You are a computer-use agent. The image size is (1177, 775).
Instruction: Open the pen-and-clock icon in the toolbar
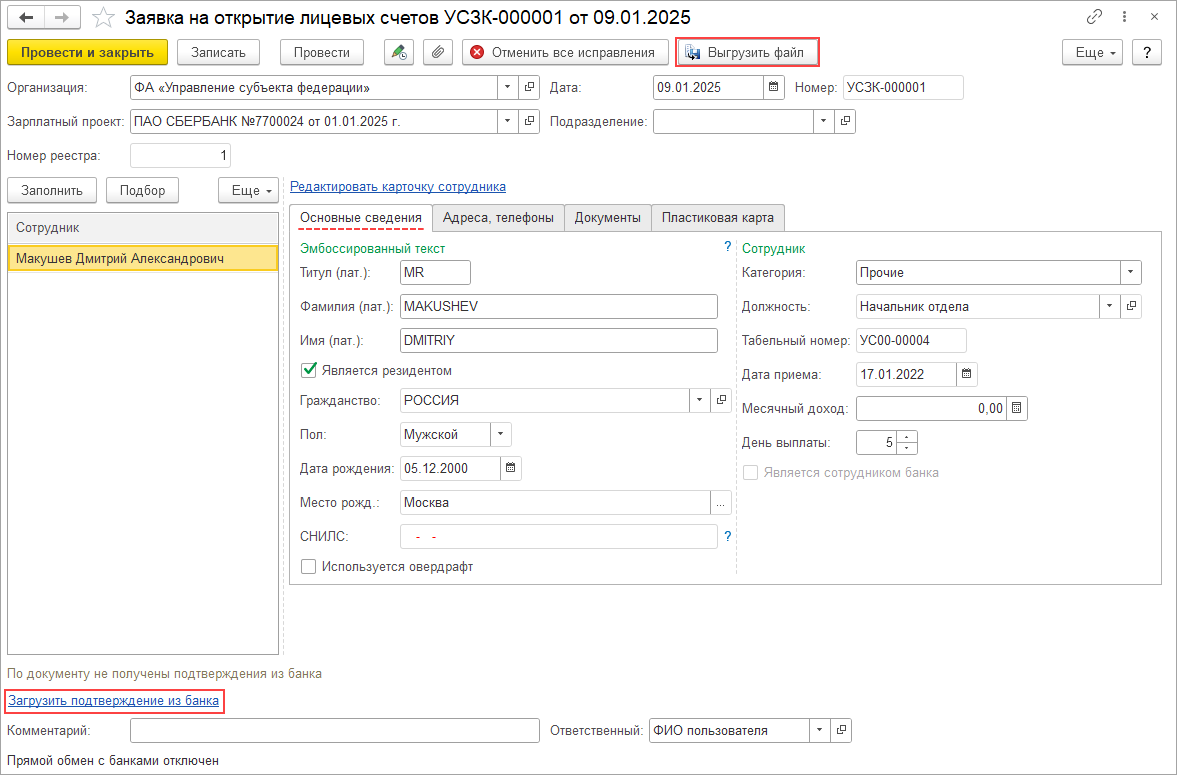click(x=399, y=53)
